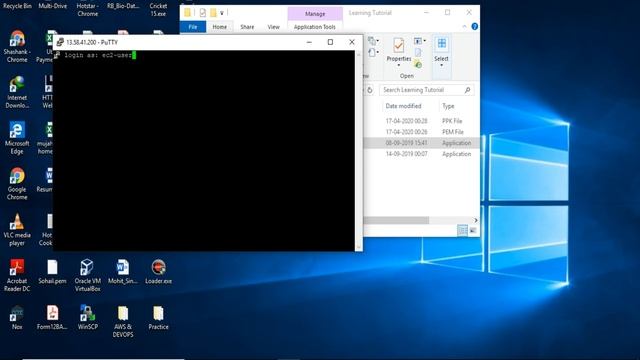Screen dimensions: 640x360
Task: Expand the Open button dropdown arrow
Action: (x=424, y=41)
